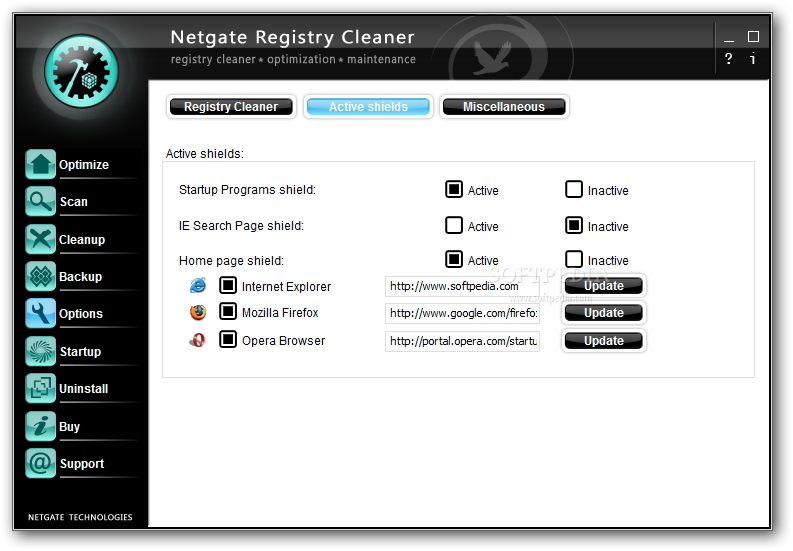This screenshot has width=793, height=551.
Task: Click the Uninstall icon in sidebar
Action: 40,388
